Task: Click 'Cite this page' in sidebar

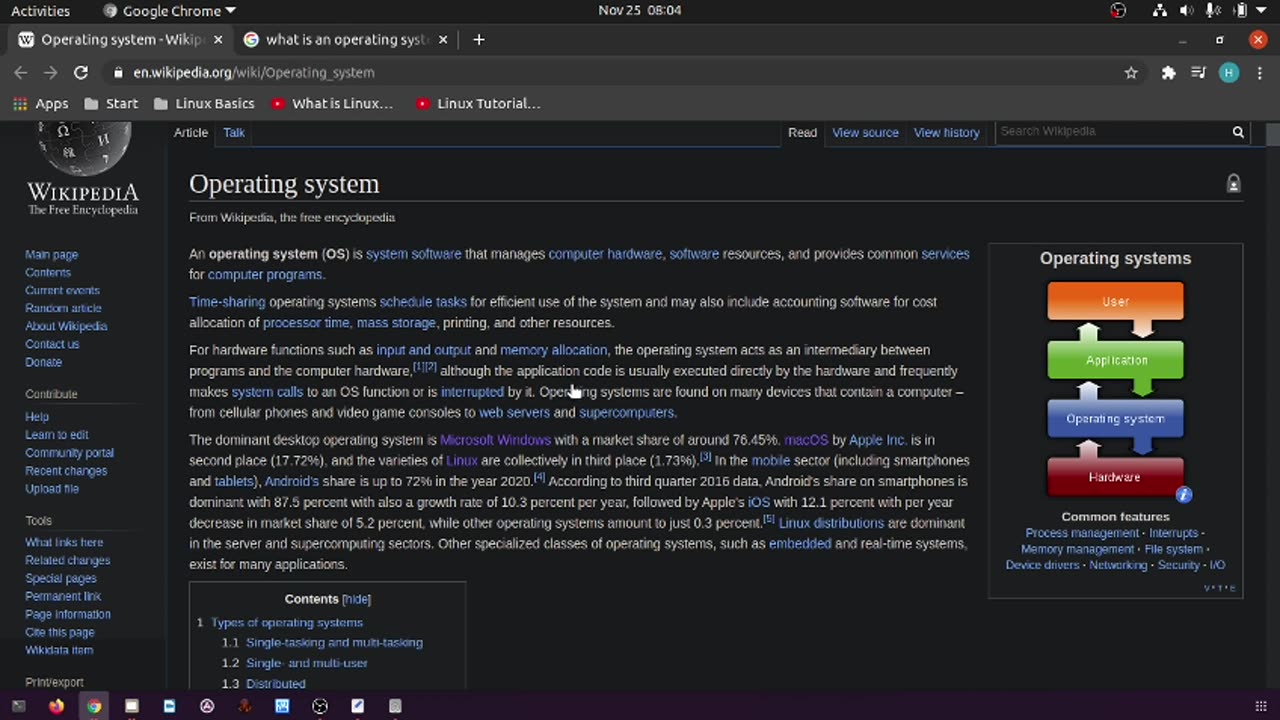Action: pos(59,633)
